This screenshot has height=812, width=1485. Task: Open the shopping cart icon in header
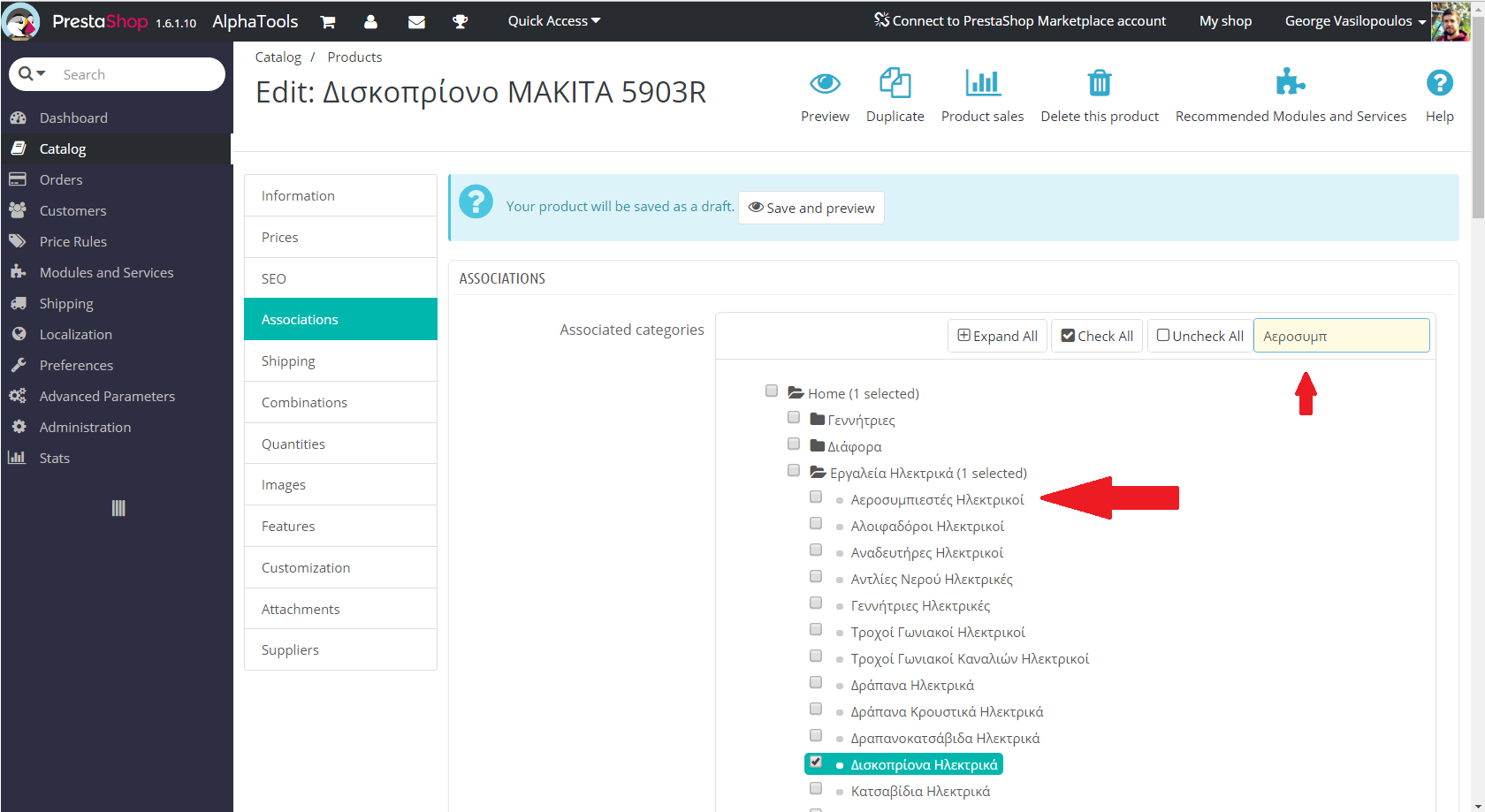coord(328,21)
